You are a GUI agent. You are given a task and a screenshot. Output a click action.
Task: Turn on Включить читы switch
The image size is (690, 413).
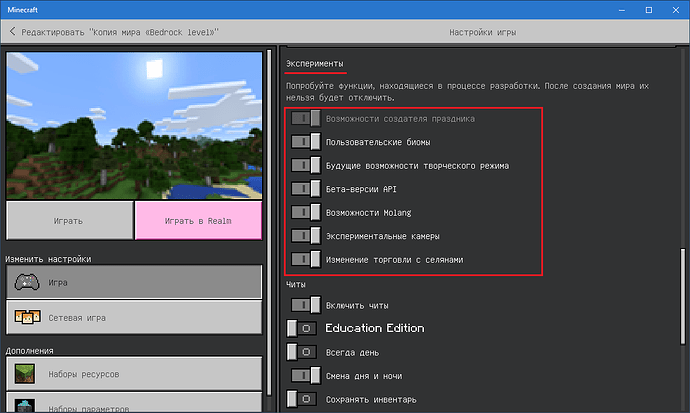[306, 305]
